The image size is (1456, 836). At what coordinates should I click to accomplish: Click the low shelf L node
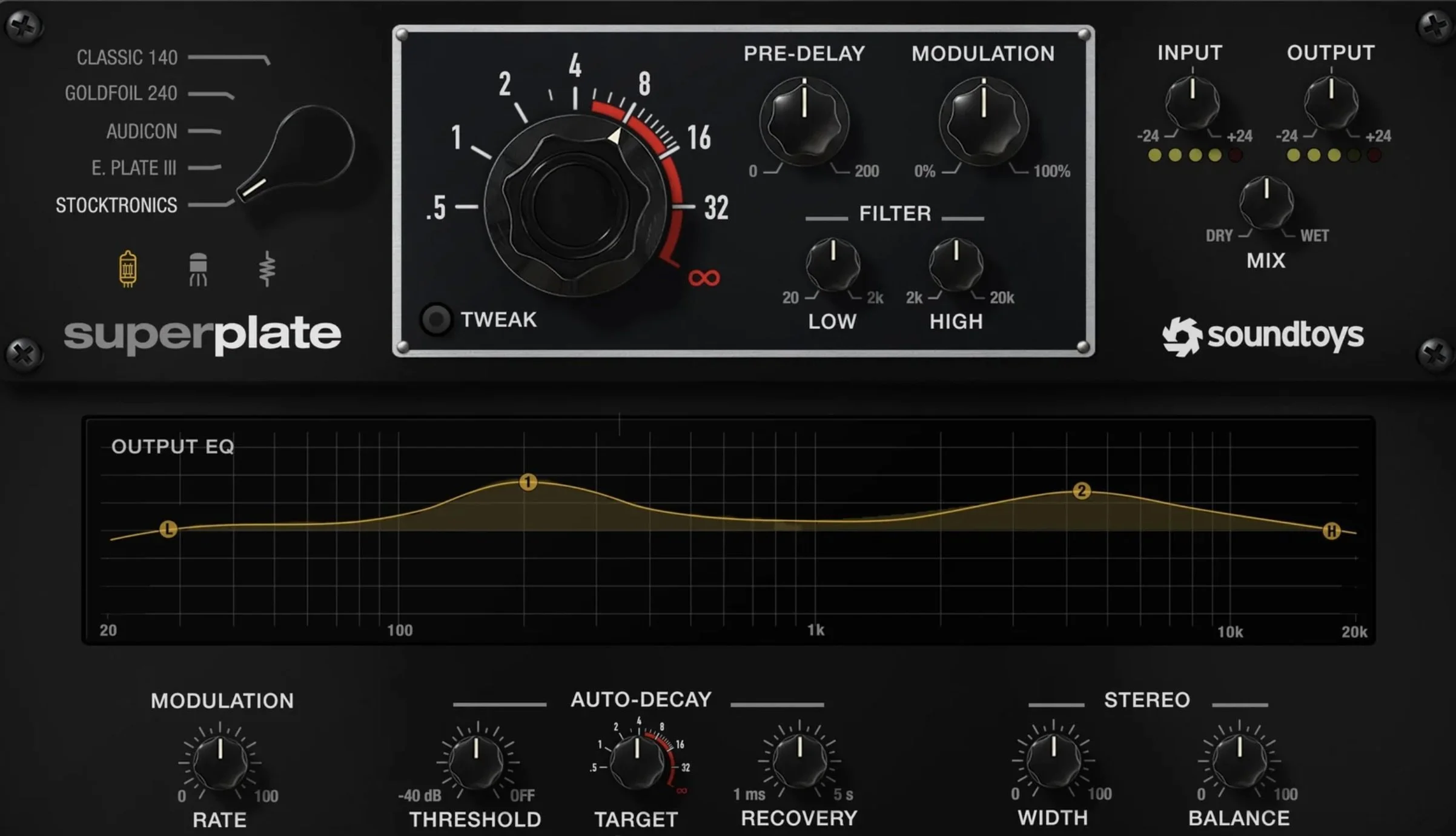pos(168,529)
